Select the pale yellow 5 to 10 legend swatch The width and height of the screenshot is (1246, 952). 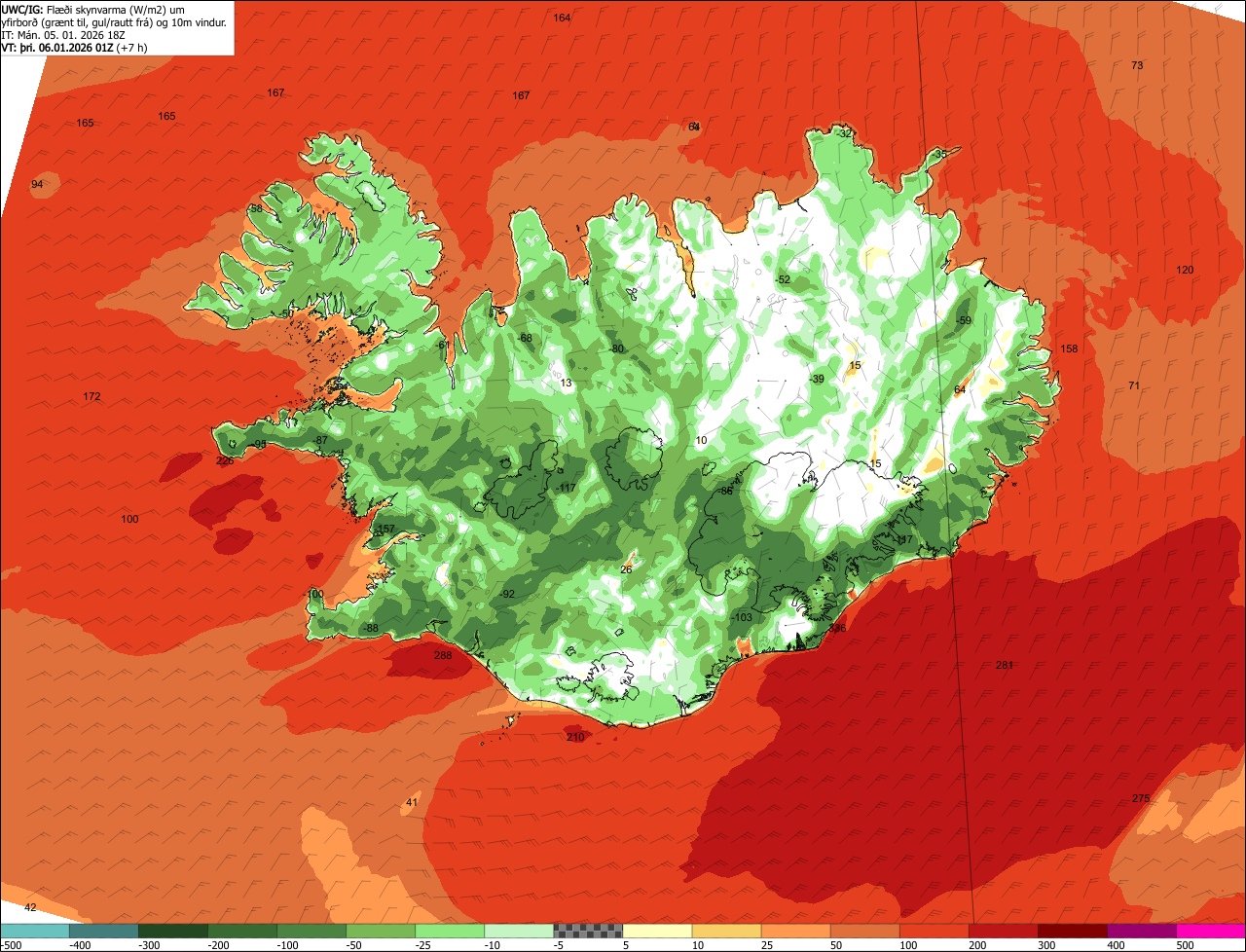coord(657,931)
